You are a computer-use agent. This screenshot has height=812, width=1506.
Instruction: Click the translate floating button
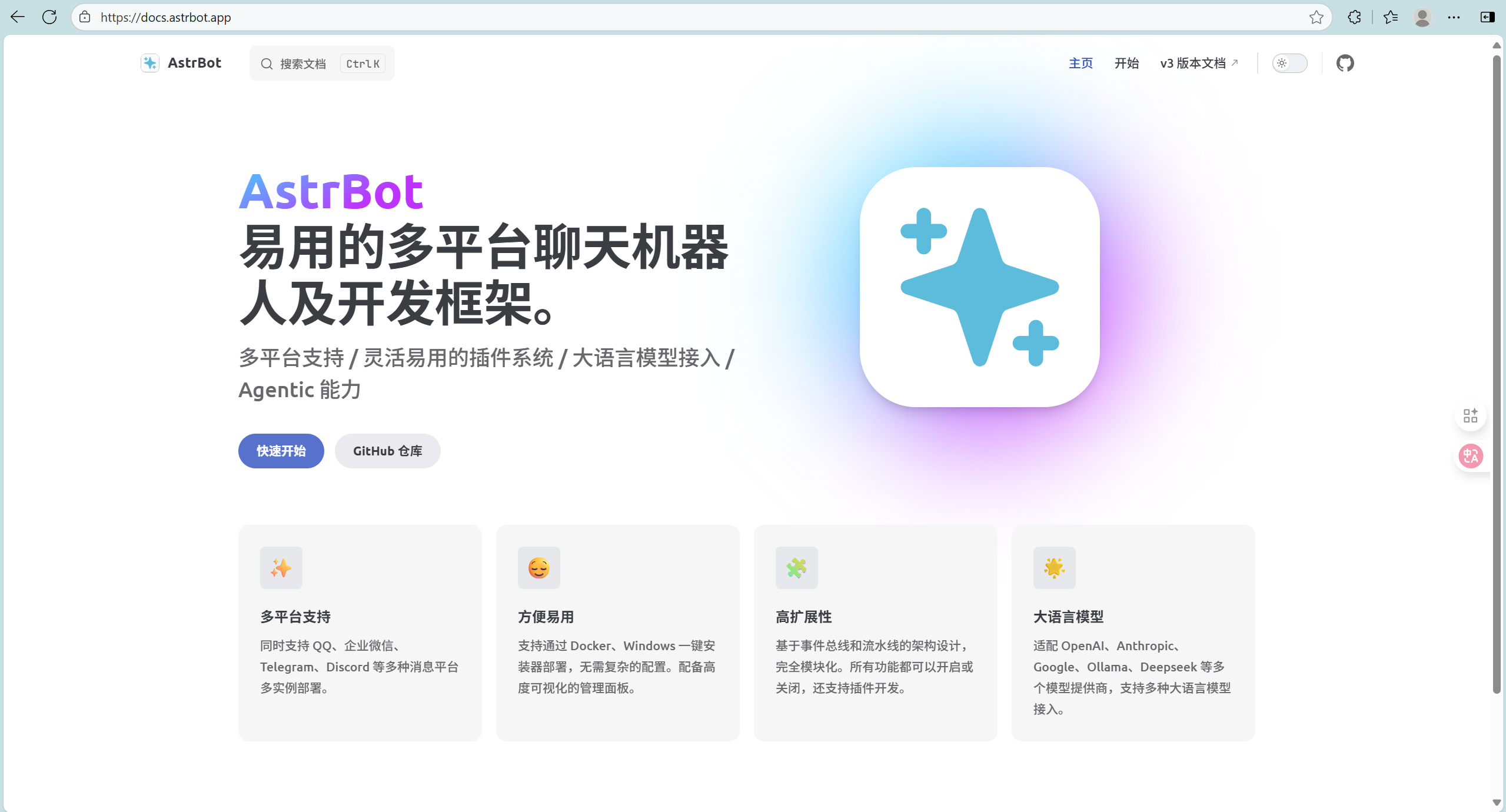coord(1470,456)
